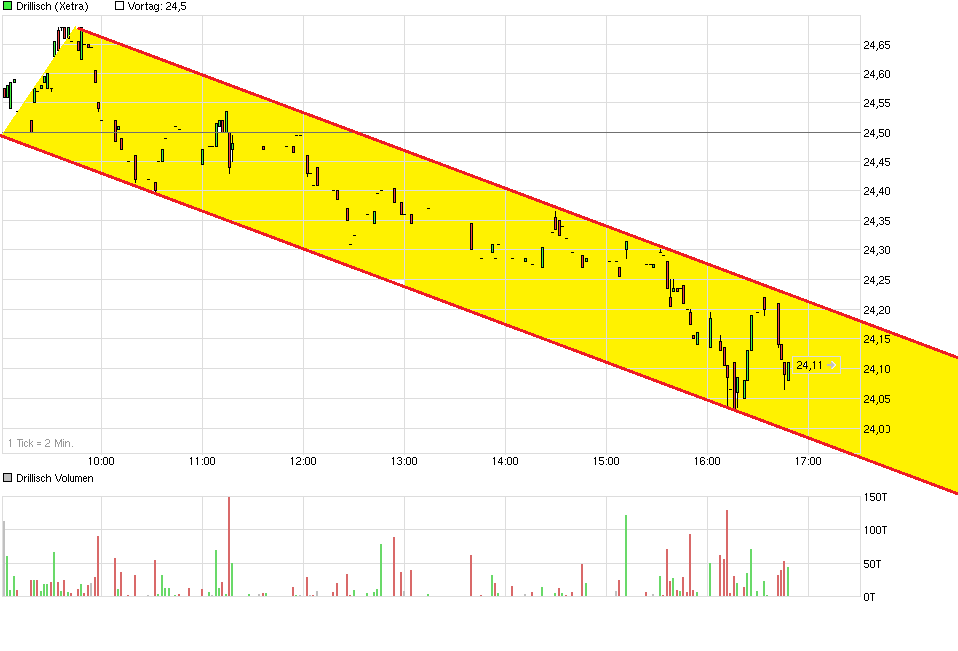Click the 24,60 price axis label
Image resolution: width=958 pixels, height=651 pixels.
click(x=876, y=75)
